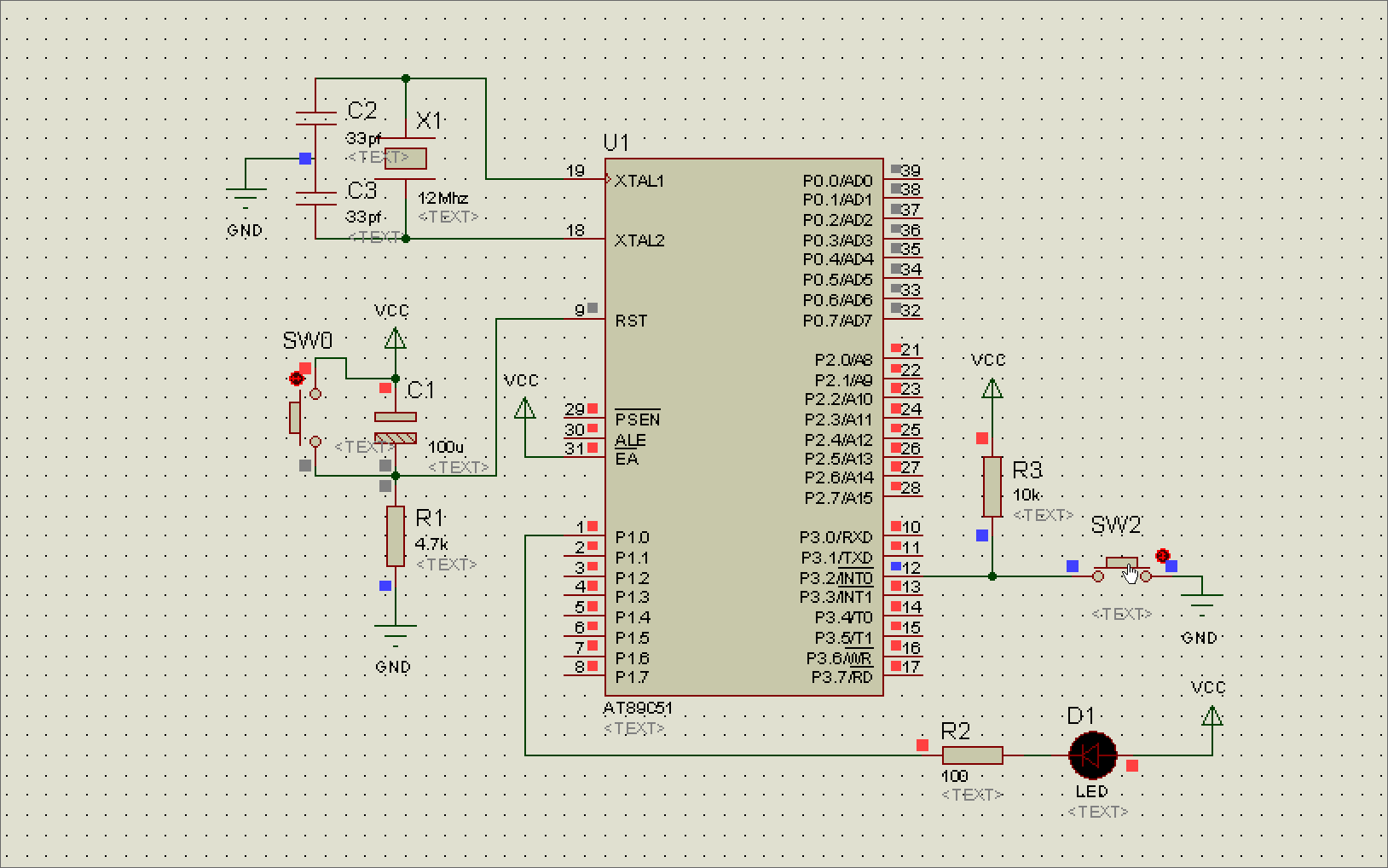Toggle the SW0 red latch dot
The height and width of the screenshot is (868, 1388).
click(296, 378)
